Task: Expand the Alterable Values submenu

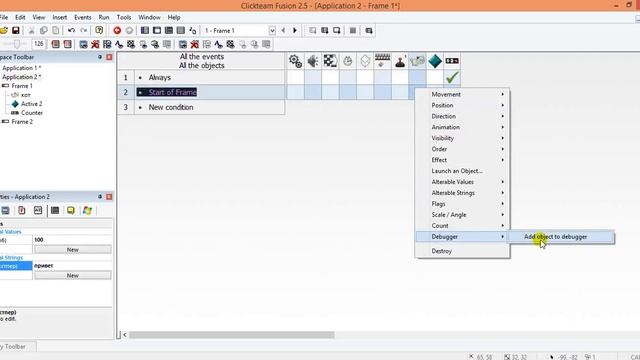Action: tap(462, 182)
